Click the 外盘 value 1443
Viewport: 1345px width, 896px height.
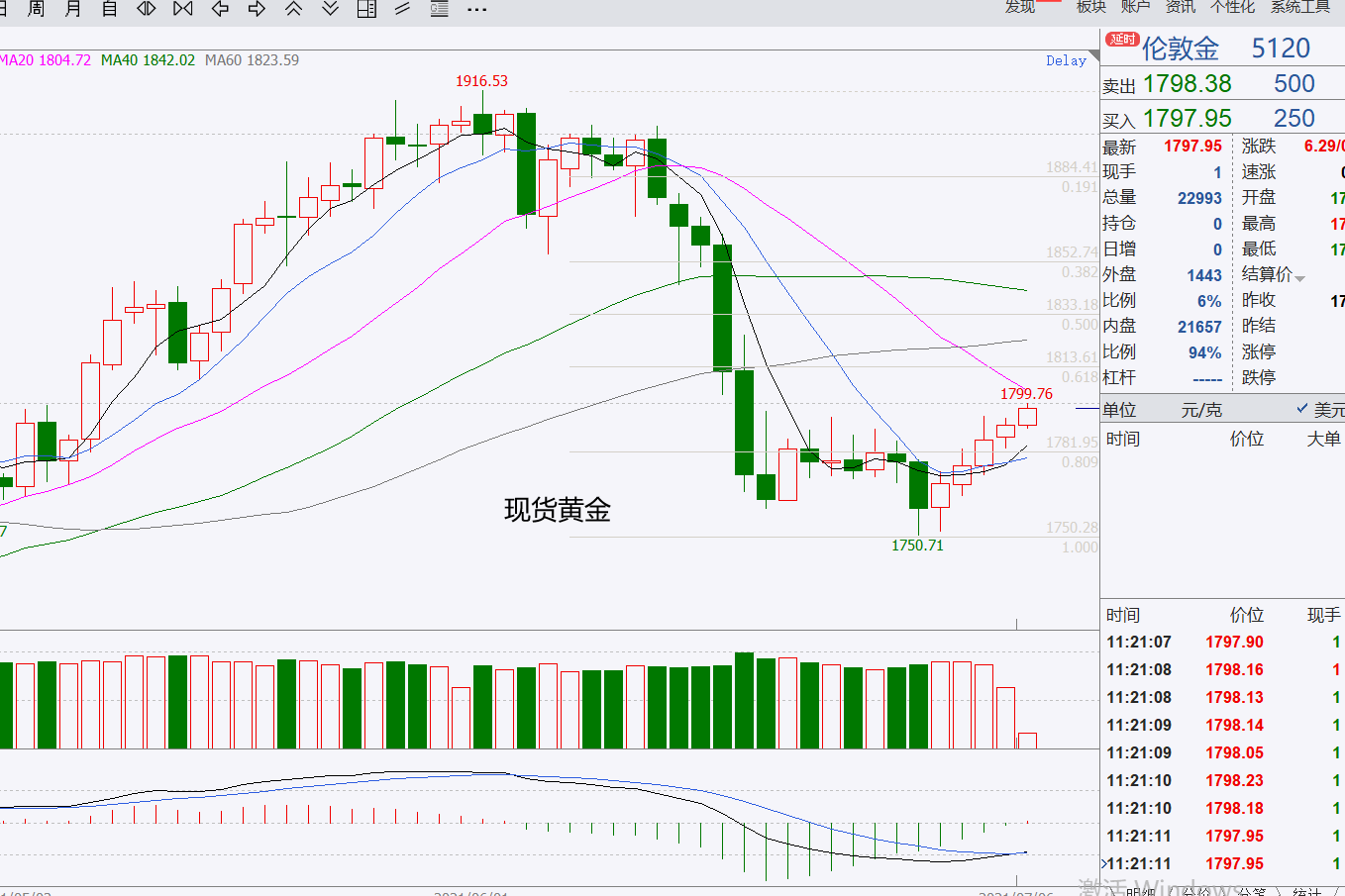[x=1204, y=275]
